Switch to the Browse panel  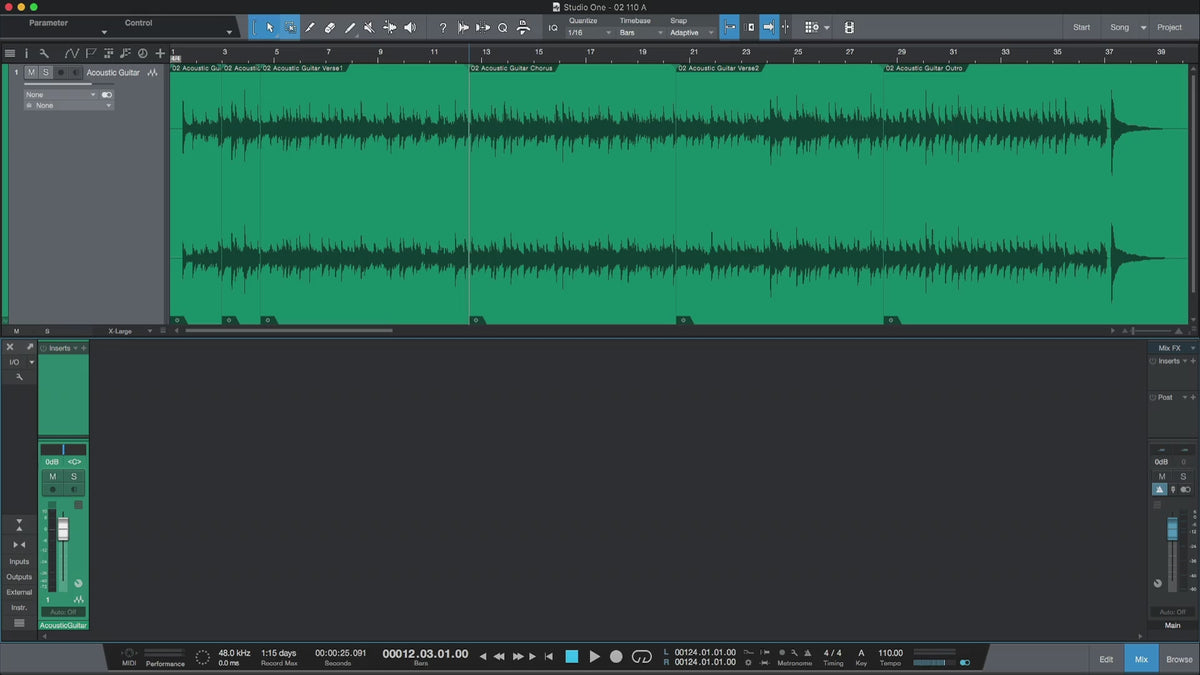pyautogui.click(x=1179, y=659)
